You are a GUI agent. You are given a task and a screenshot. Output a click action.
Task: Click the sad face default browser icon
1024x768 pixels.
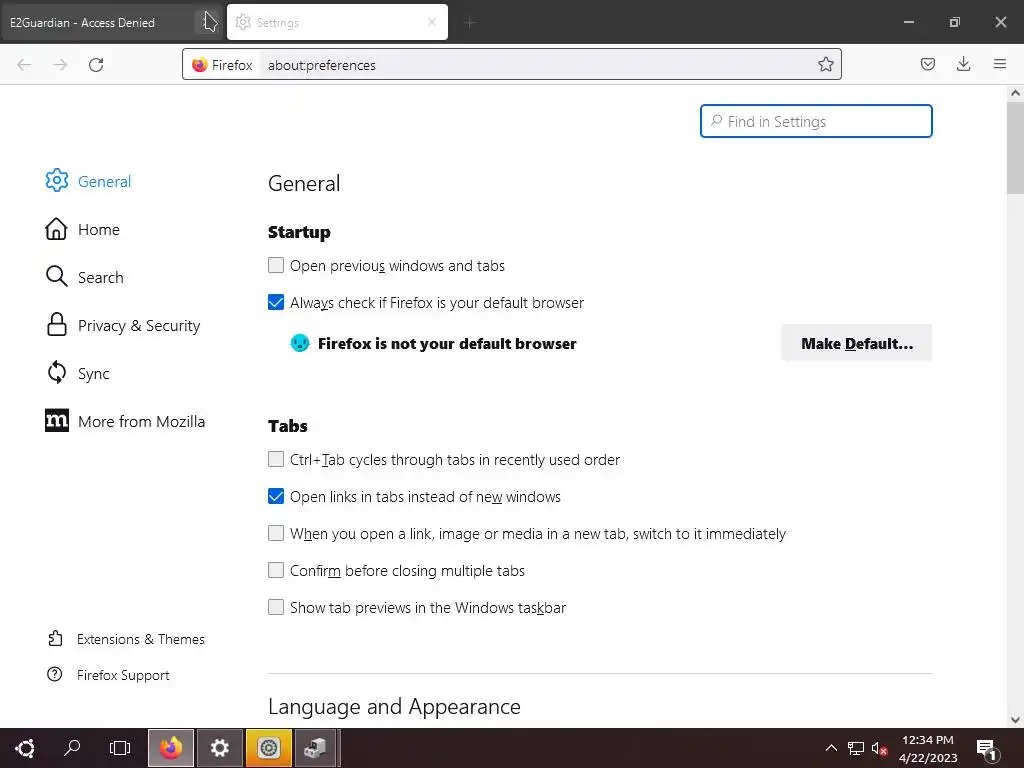(x=300, y=343)
